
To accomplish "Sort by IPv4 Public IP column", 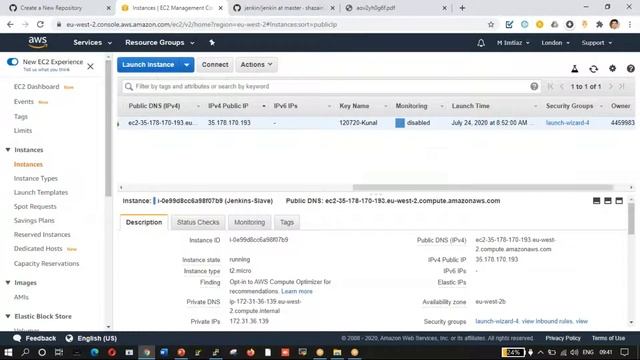I will 228,106.
